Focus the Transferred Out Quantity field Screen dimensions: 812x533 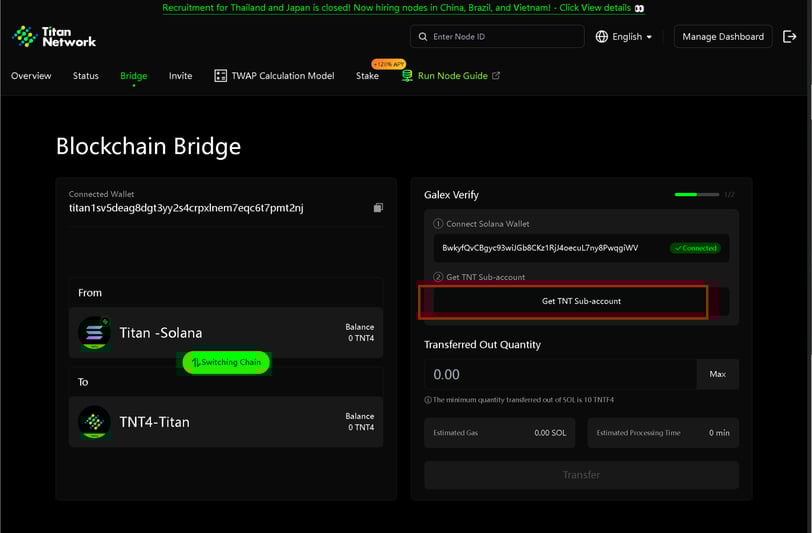560,374
